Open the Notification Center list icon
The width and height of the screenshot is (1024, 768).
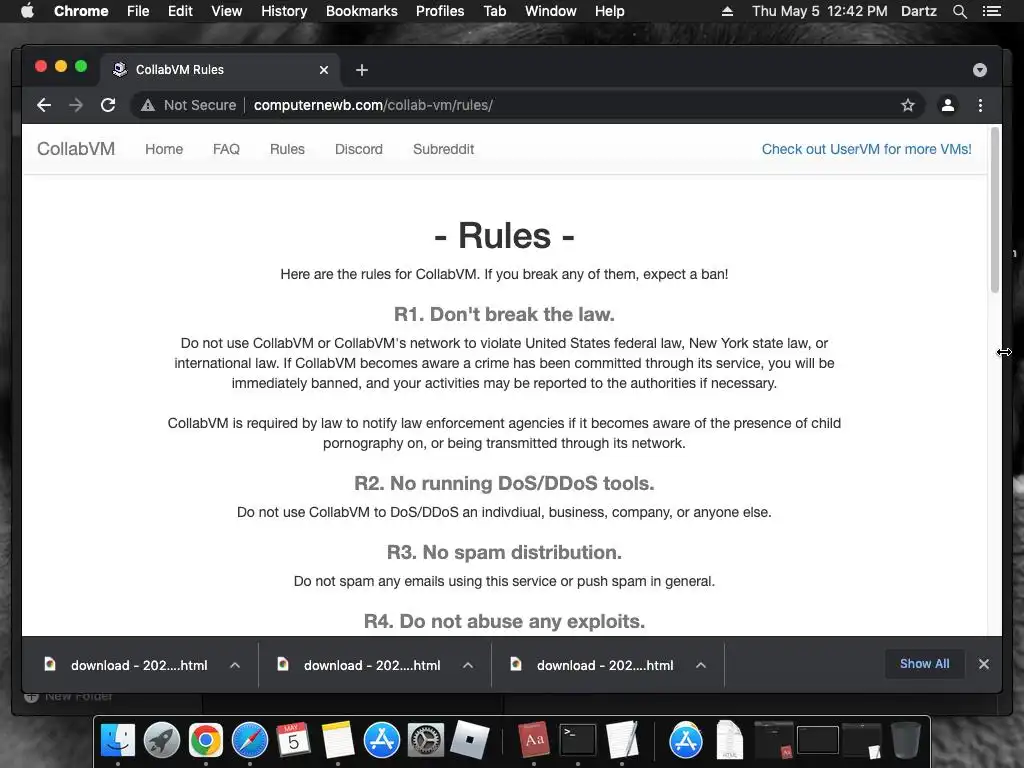pyautogui.click(x=992, y=11)
